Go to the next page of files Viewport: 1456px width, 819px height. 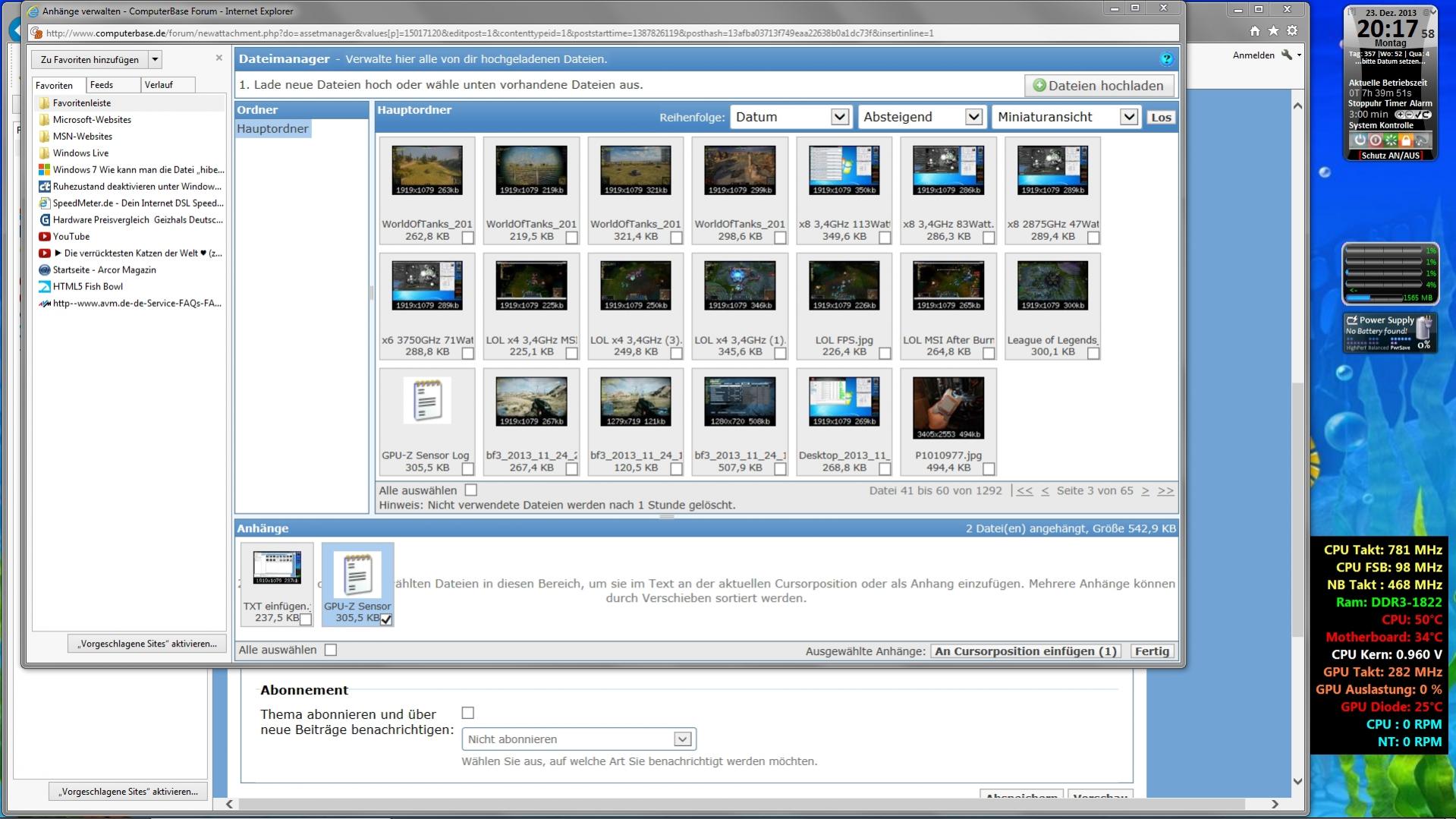coord(1146,491)
